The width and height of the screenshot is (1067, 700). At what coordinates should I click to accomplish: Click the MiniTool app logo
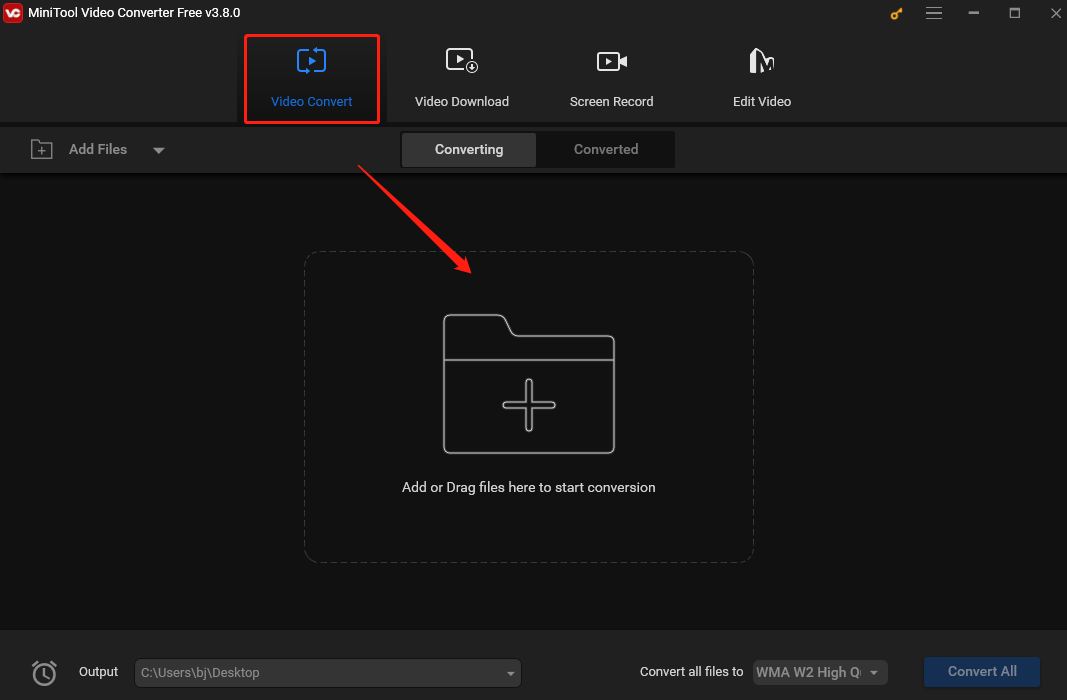pos(13,13)
